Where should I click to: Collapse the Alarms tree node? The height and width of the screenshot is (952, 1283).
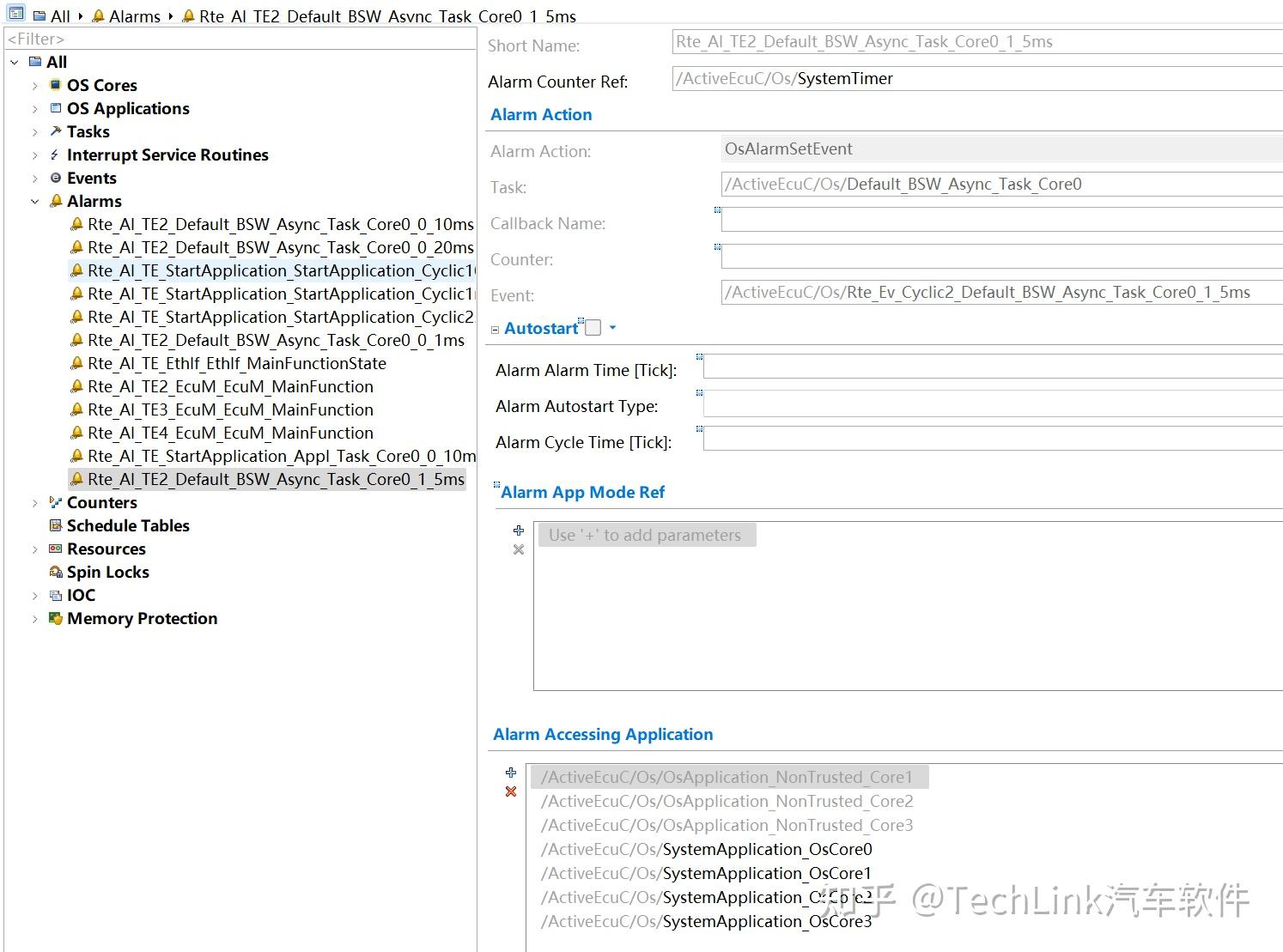tap(35, 201)
